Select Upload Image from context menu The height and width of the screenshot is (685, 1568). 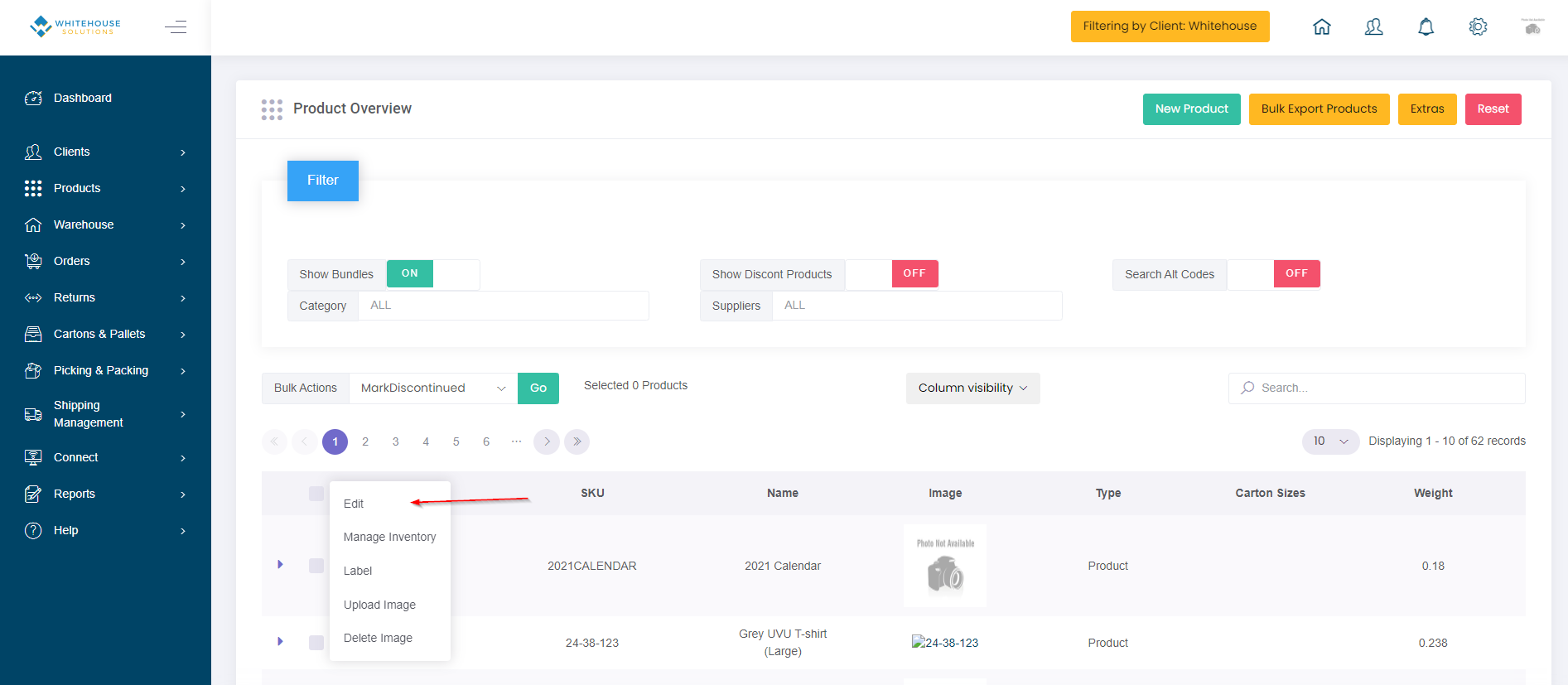379,605
